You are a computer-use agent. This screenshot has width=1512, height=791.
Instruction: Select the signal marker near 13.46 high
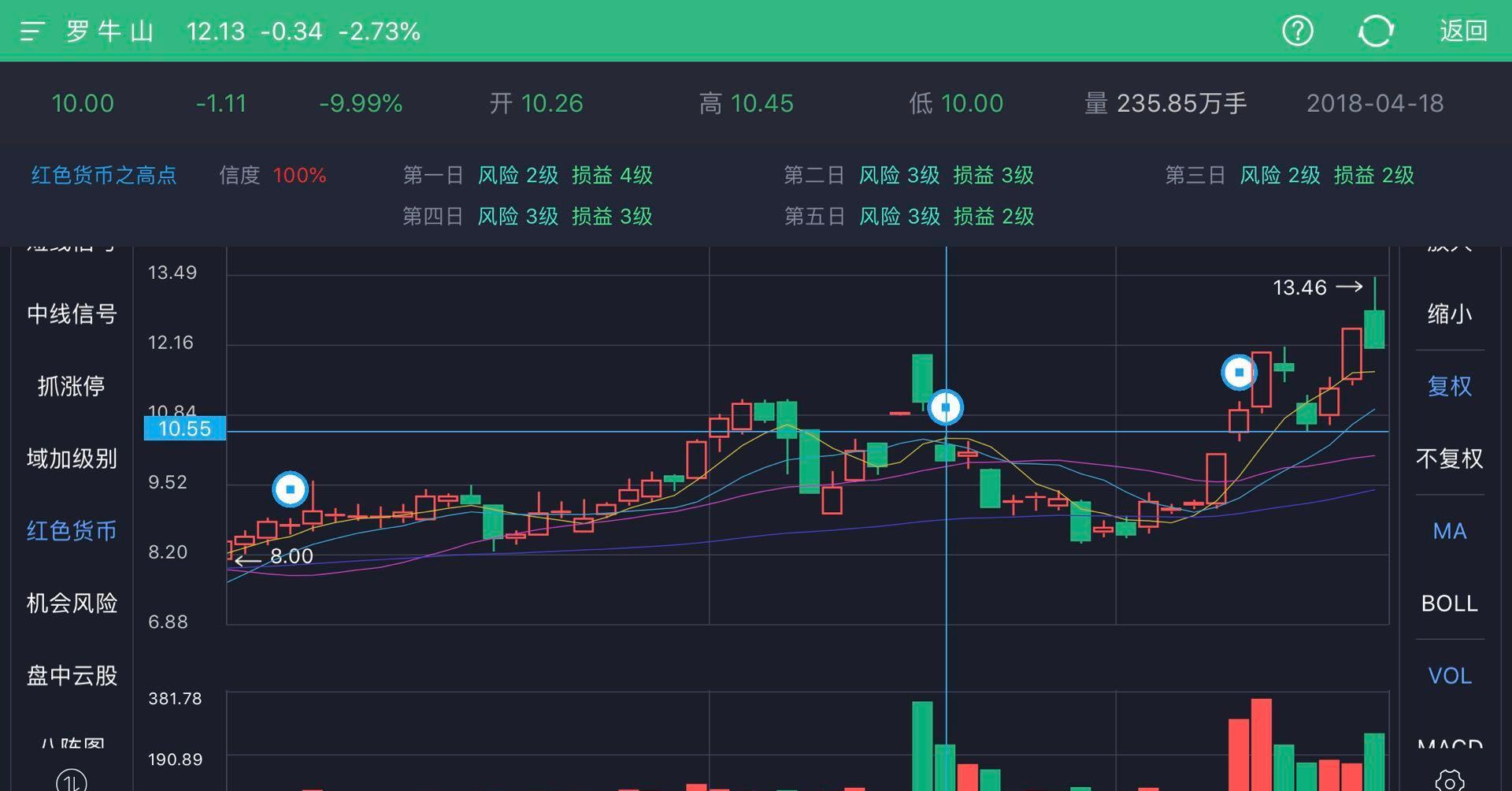1239,372
